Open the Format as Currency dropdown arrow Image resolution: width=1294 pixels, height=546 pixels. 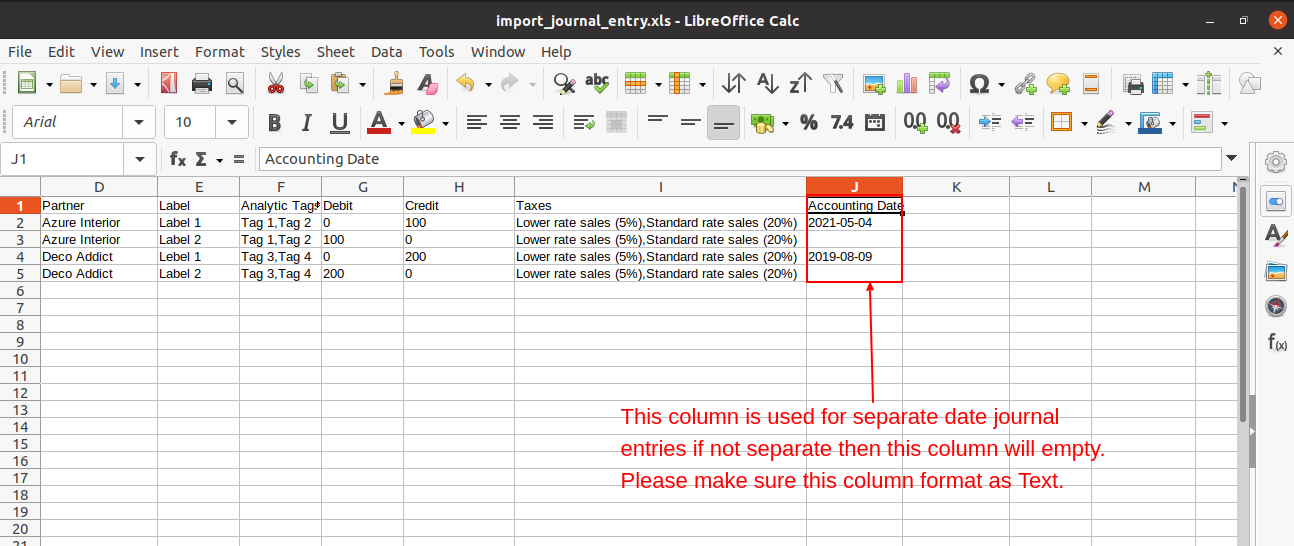(785, 122)
